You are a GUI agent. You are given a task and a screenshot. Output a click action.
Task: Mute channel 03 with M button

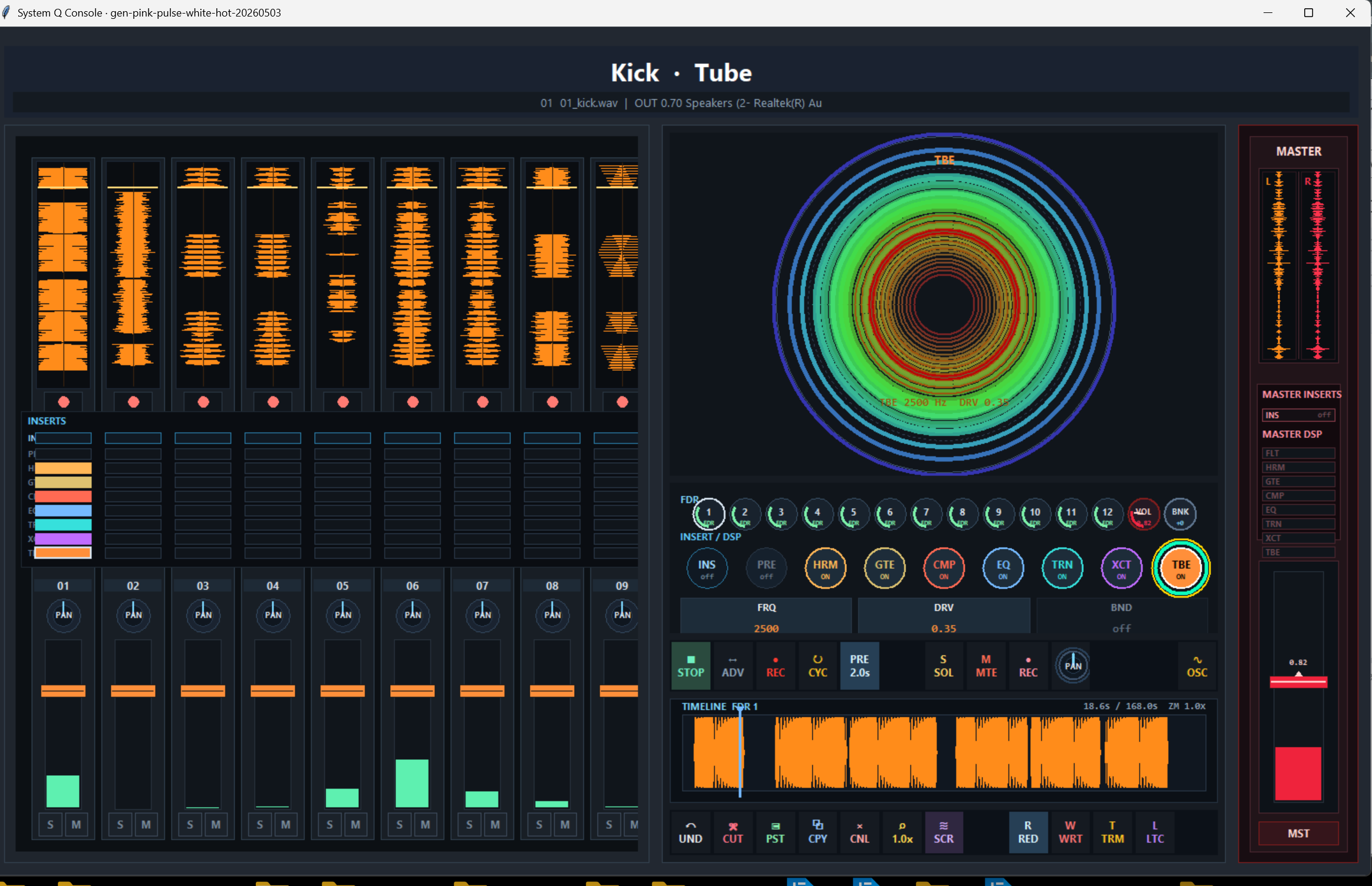(x=216, y=825)
